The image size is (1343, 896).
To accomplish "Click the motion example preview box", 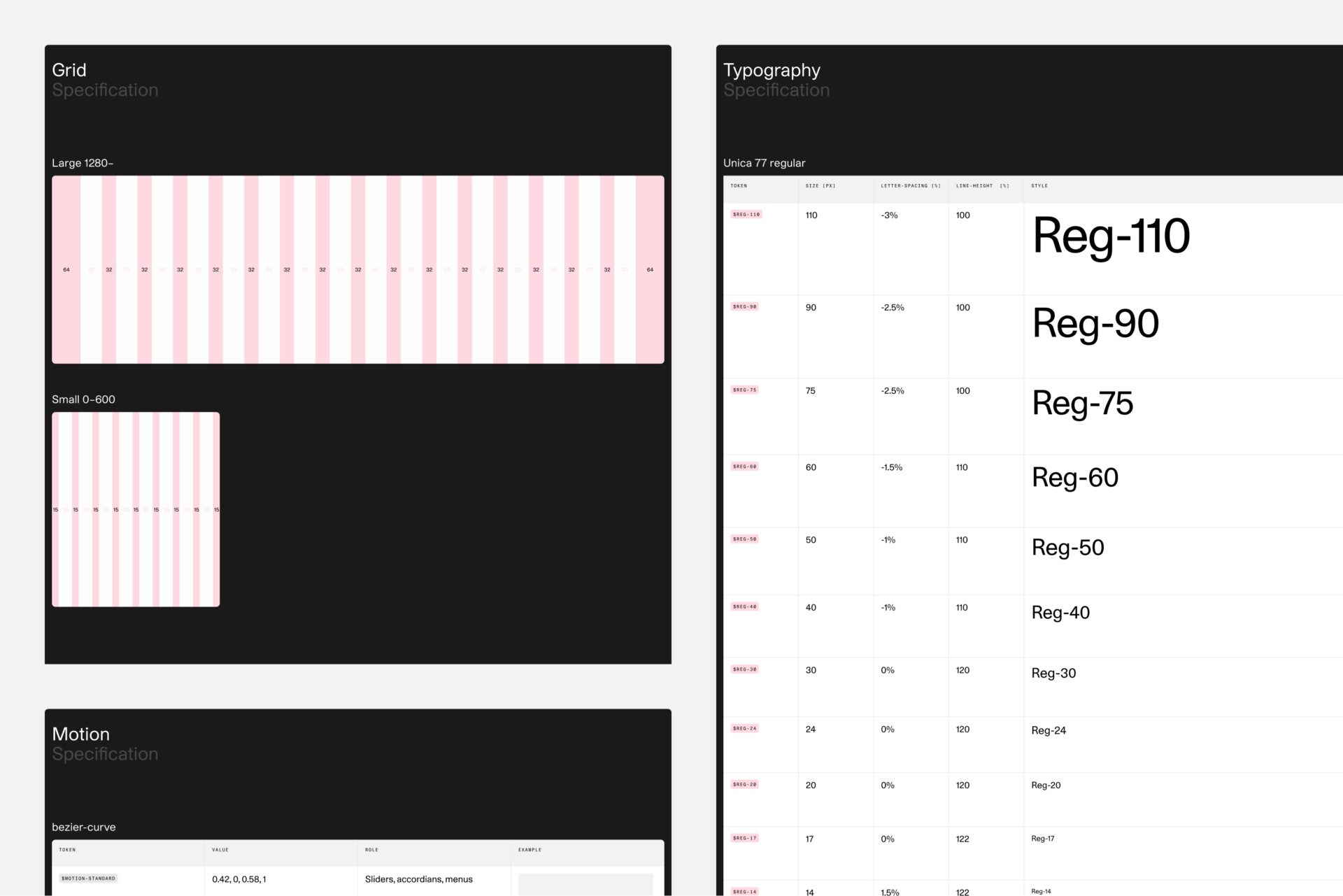I will point(585,883).
